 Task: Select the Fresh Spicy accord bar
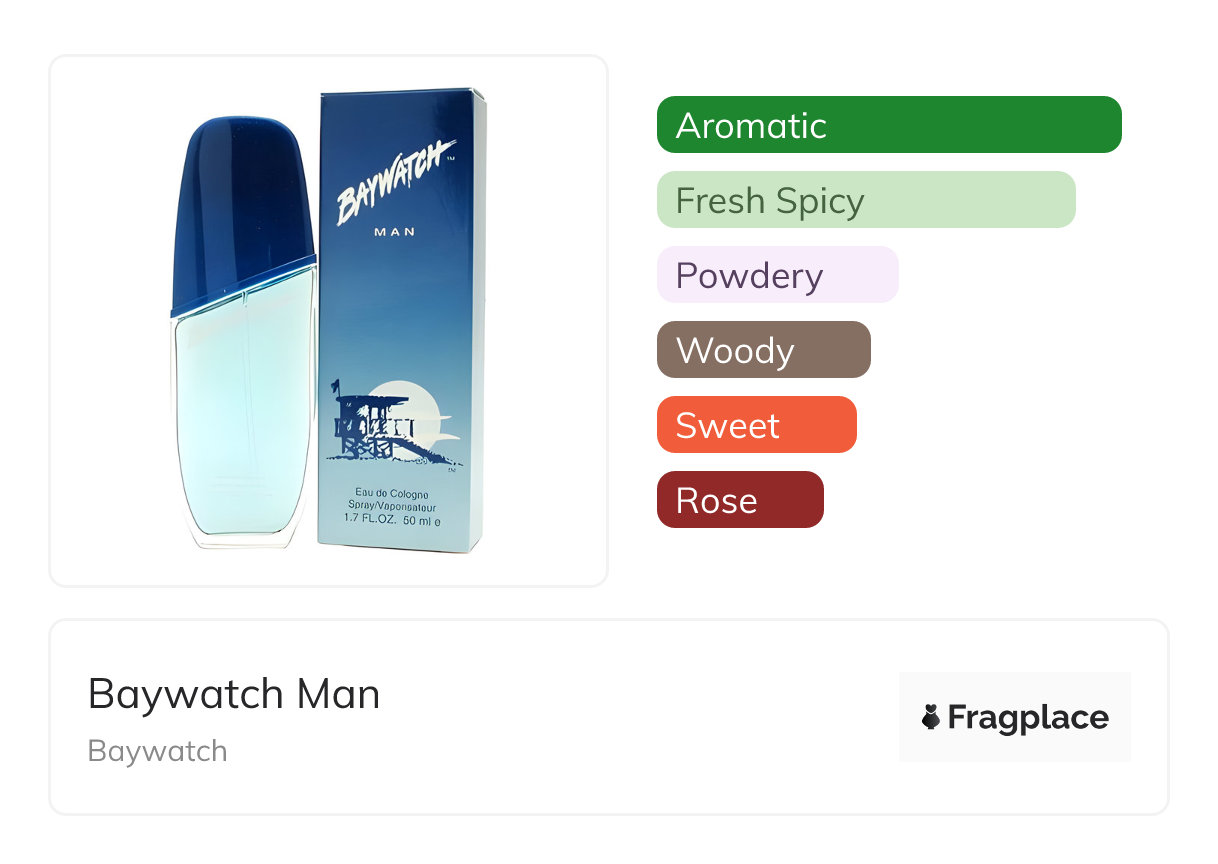(865, 200)
